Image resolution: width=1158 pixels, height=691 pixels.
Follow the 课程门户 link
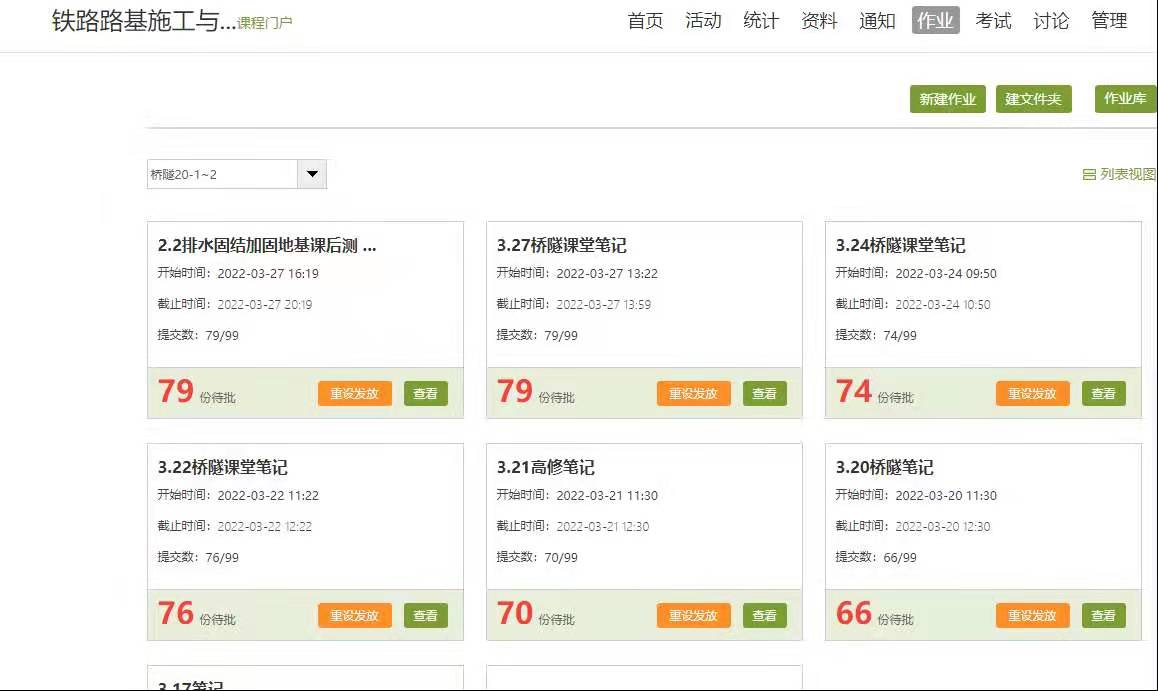click(x=265, y=23)
